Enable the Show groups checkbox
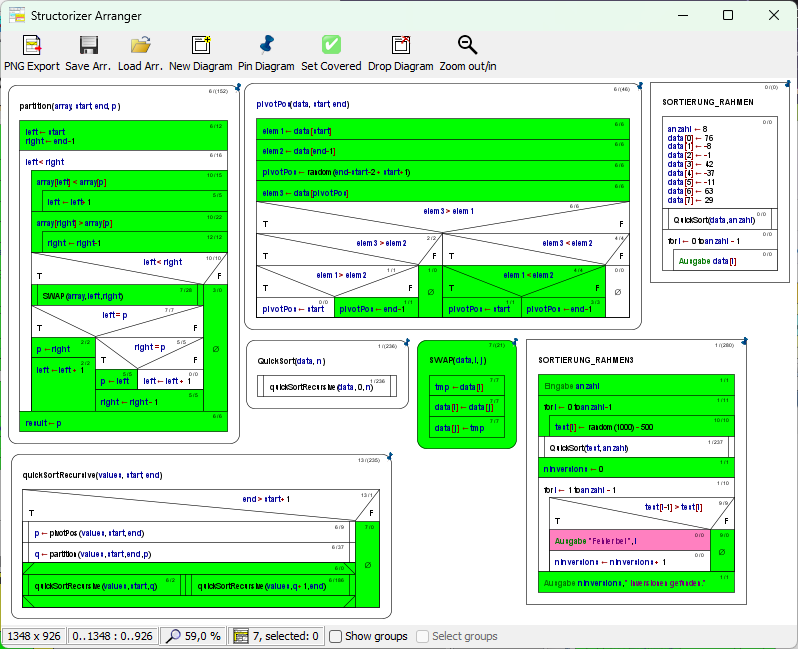The height and width of the screenshot is (649, 798). [335, 636]
